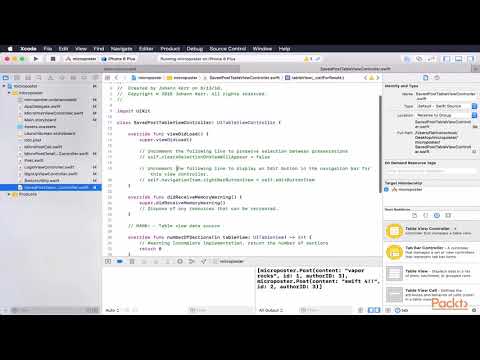Open the Source Control menu

tap(228, 49)
